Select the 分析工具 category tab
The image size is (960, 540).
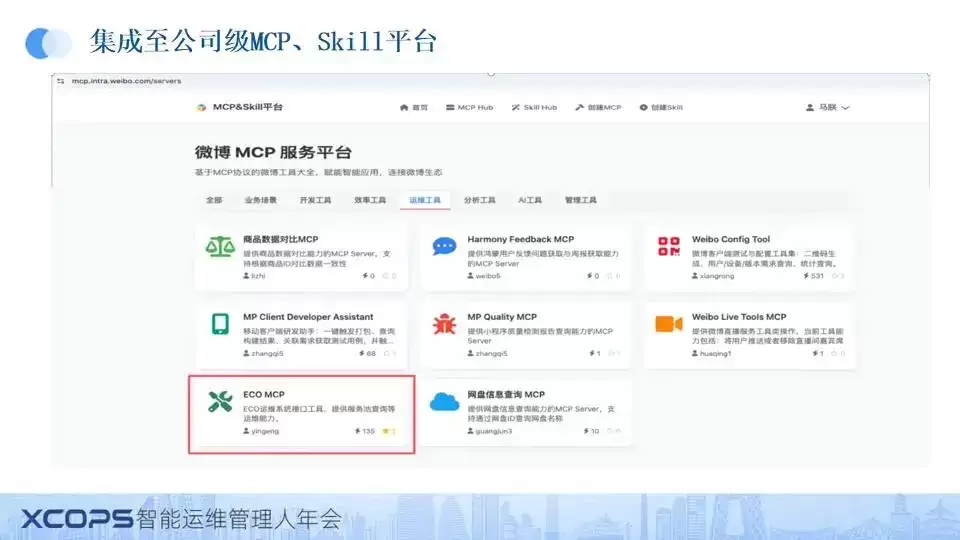[479, 200]
